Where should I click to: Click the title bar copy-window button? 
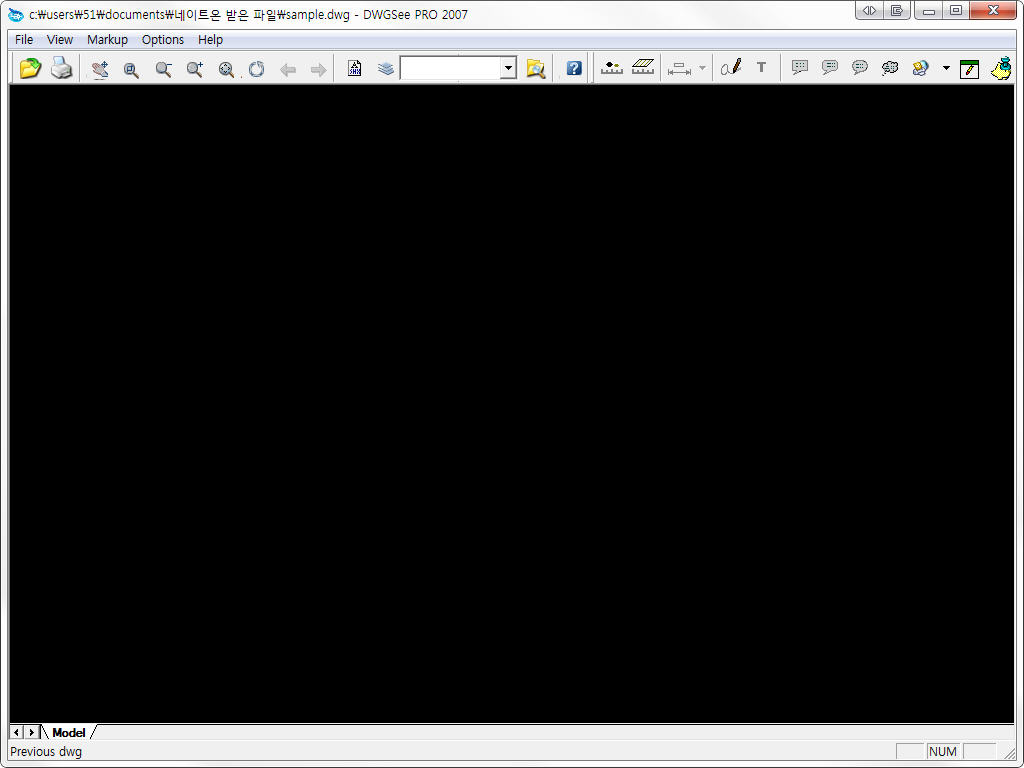[x=897, y=10]
